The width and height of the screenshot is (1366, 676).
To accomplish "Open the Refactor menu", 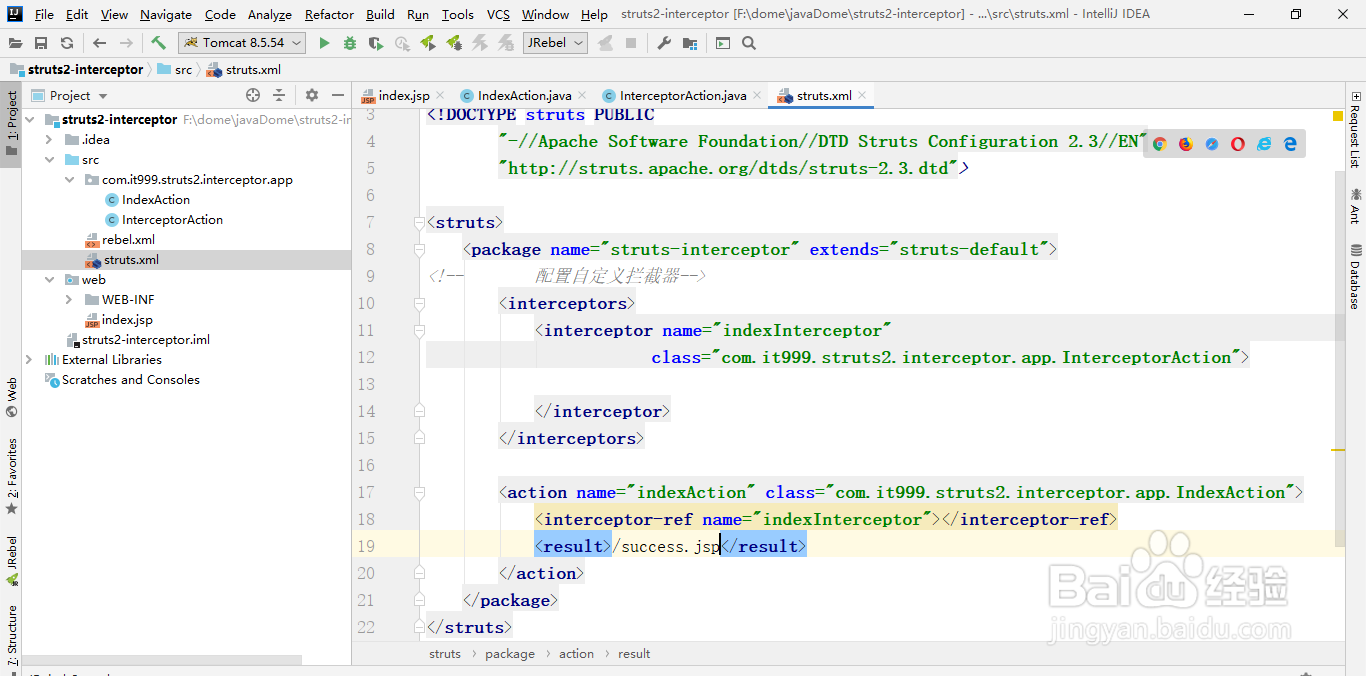I will tap(329, 14).
